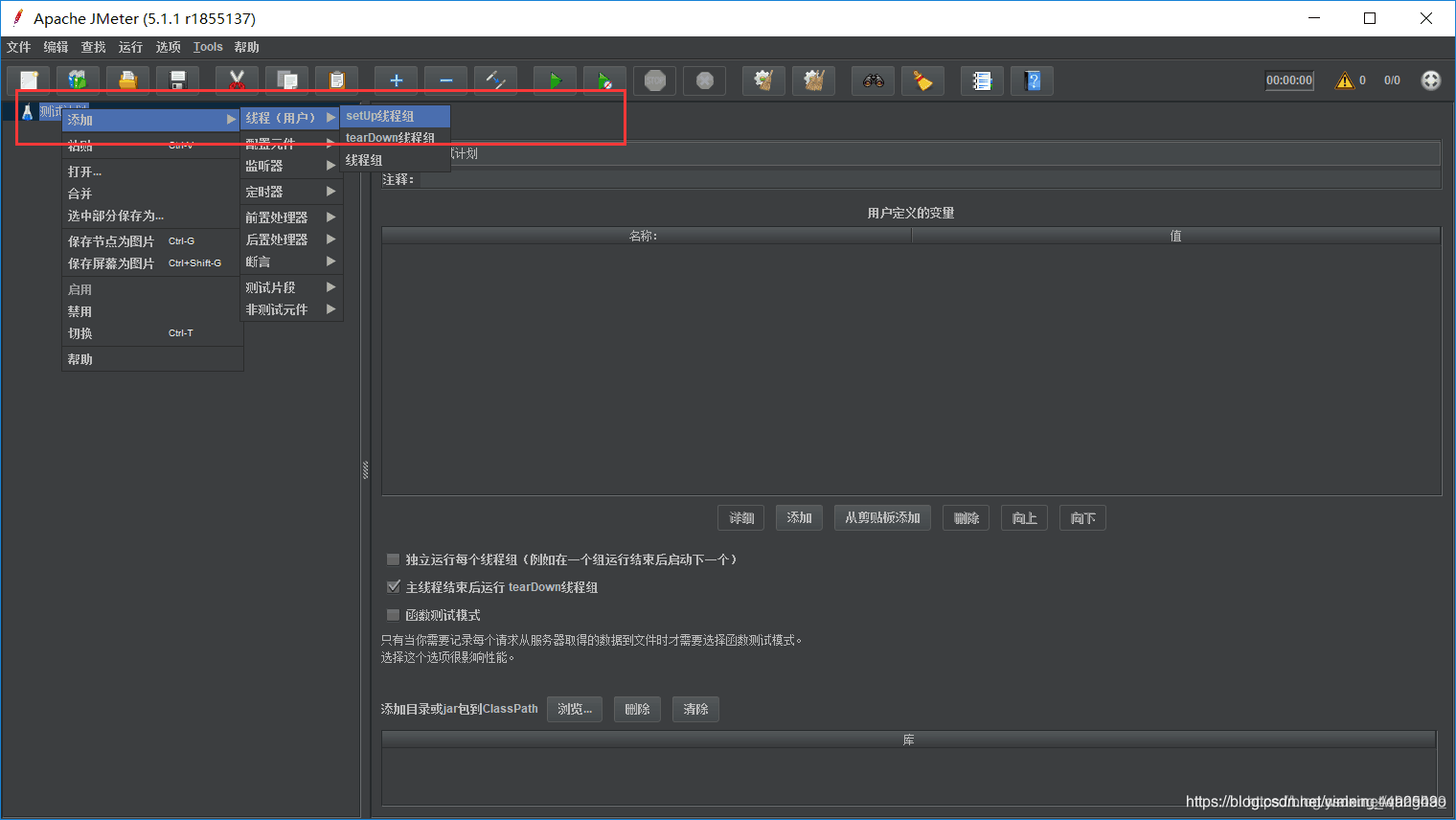Expand the 后置处理器 submenu
This screenshot has width=1456, height=820.
[x=291, y=239]
